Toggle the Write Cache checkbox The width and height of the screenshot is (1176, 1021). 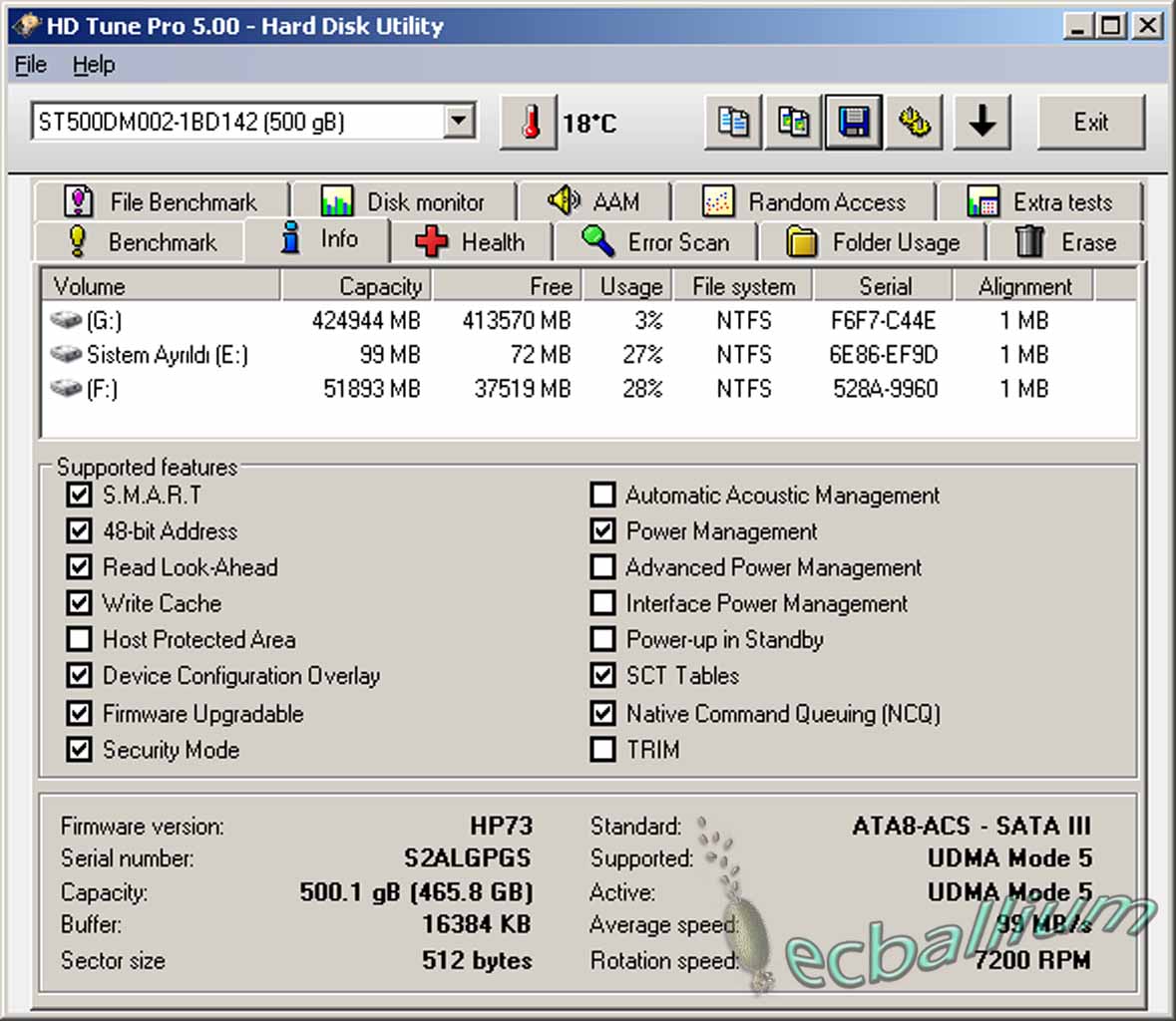(x=80, y=603)
